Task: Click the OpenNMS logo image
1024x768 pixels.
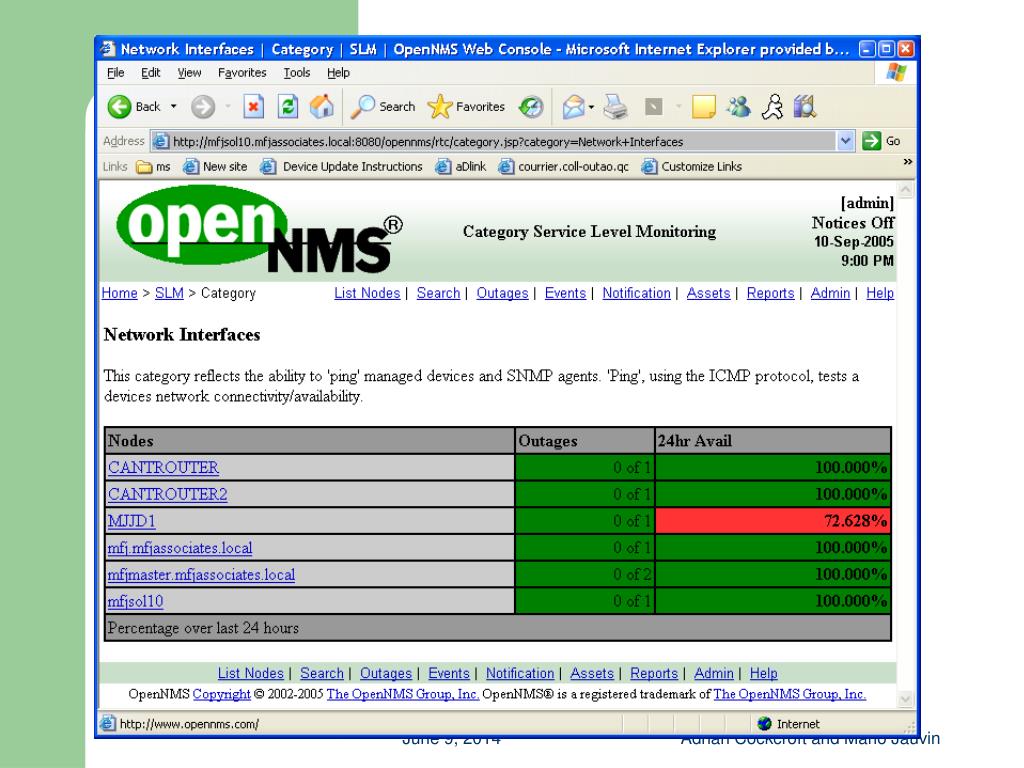Action: pyautogui.click(x=259, y=229)
